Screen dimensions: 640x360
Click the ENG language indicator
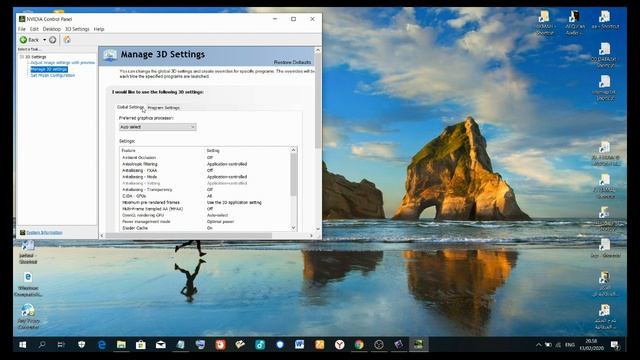570,345
